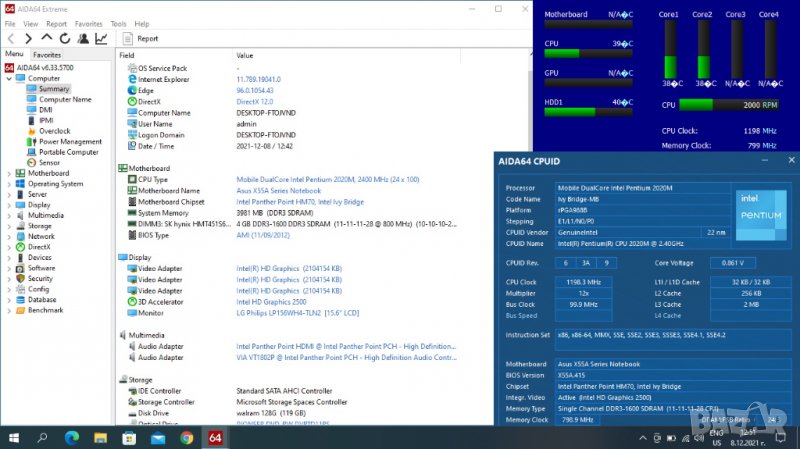Click the Up level arrow icon

click(47, 38)
